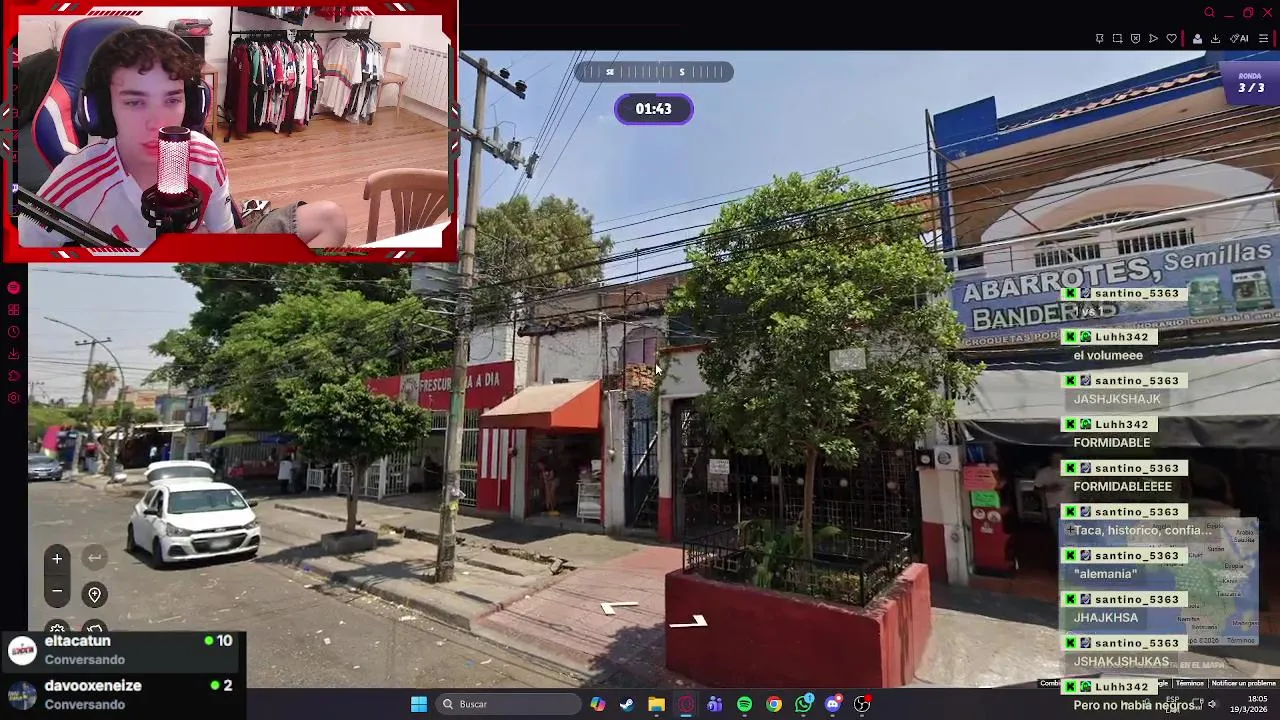
Task: Zoom in with the plus button
Action: 57,558
